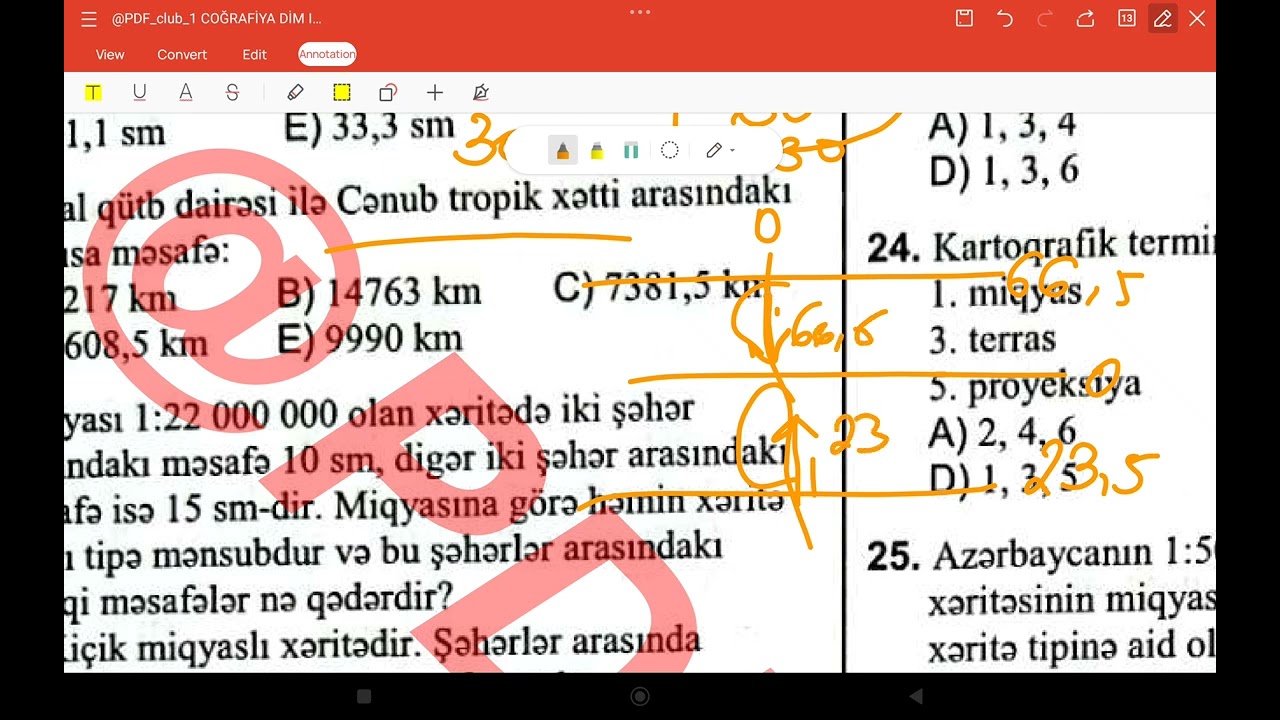
Task: Click answer 'A) 1, 3, 4'
Action: coord(1002,126)
